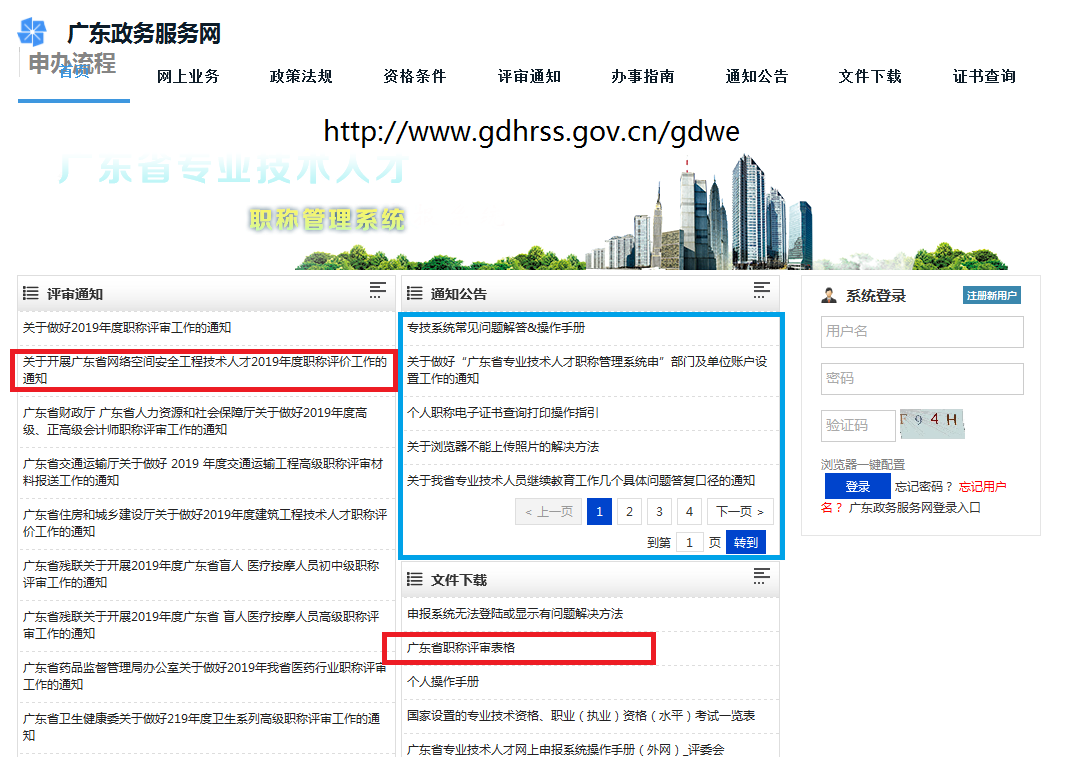1090x757 pixels.
Task: Open the 资格条件 menu
Action: [x=415, y=76]
